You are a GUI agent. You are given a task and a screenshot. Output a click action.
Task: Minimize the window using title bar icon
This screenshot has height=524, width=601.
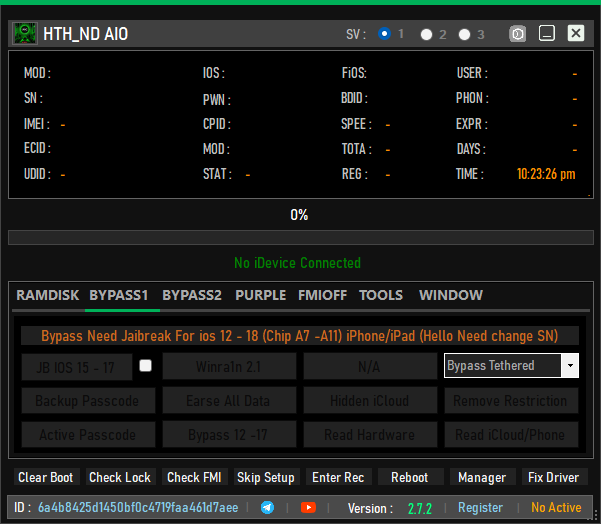coord(547,34)
